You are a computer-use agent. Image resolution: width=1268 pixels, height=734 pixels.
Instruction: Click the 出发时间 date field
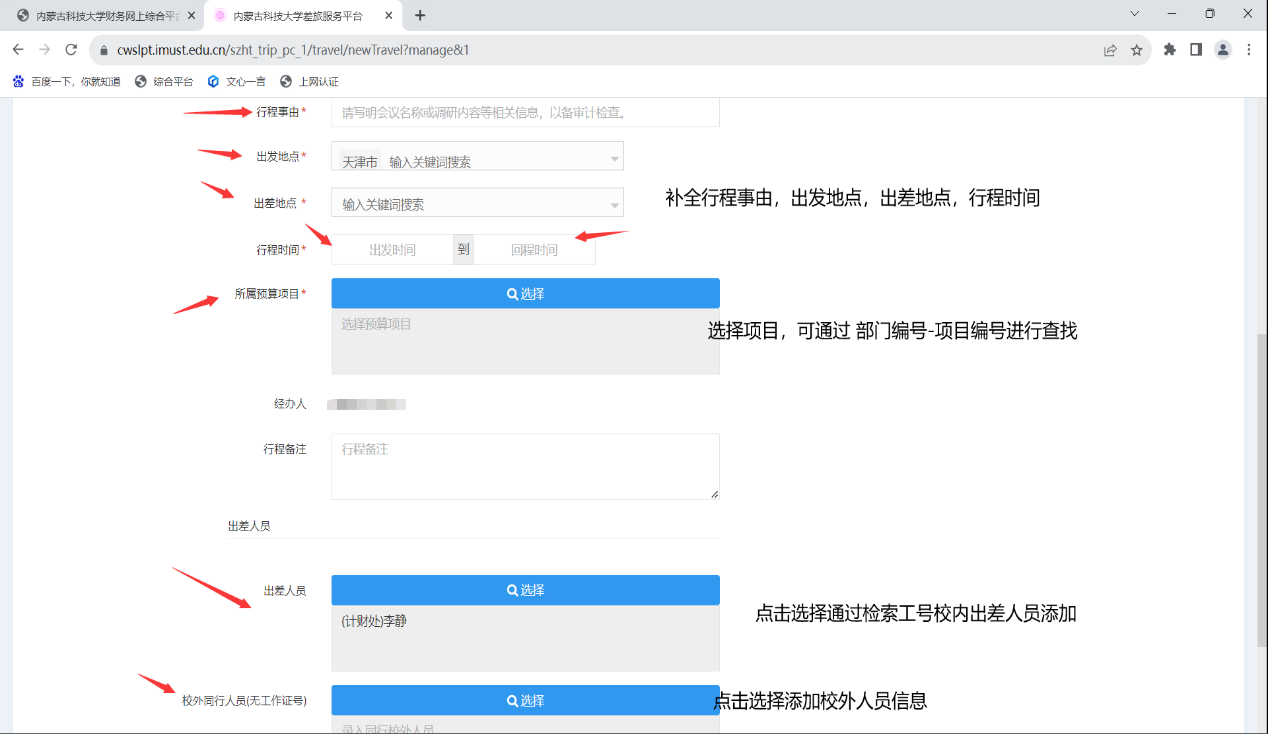click(392, 250)
